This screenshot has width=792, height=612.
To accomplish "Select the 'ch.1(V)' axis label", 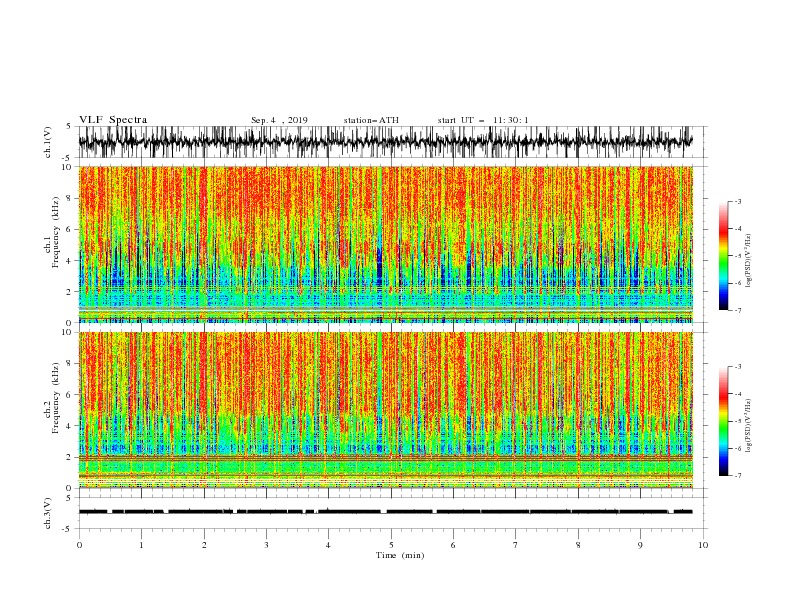I will pos(48,142).
